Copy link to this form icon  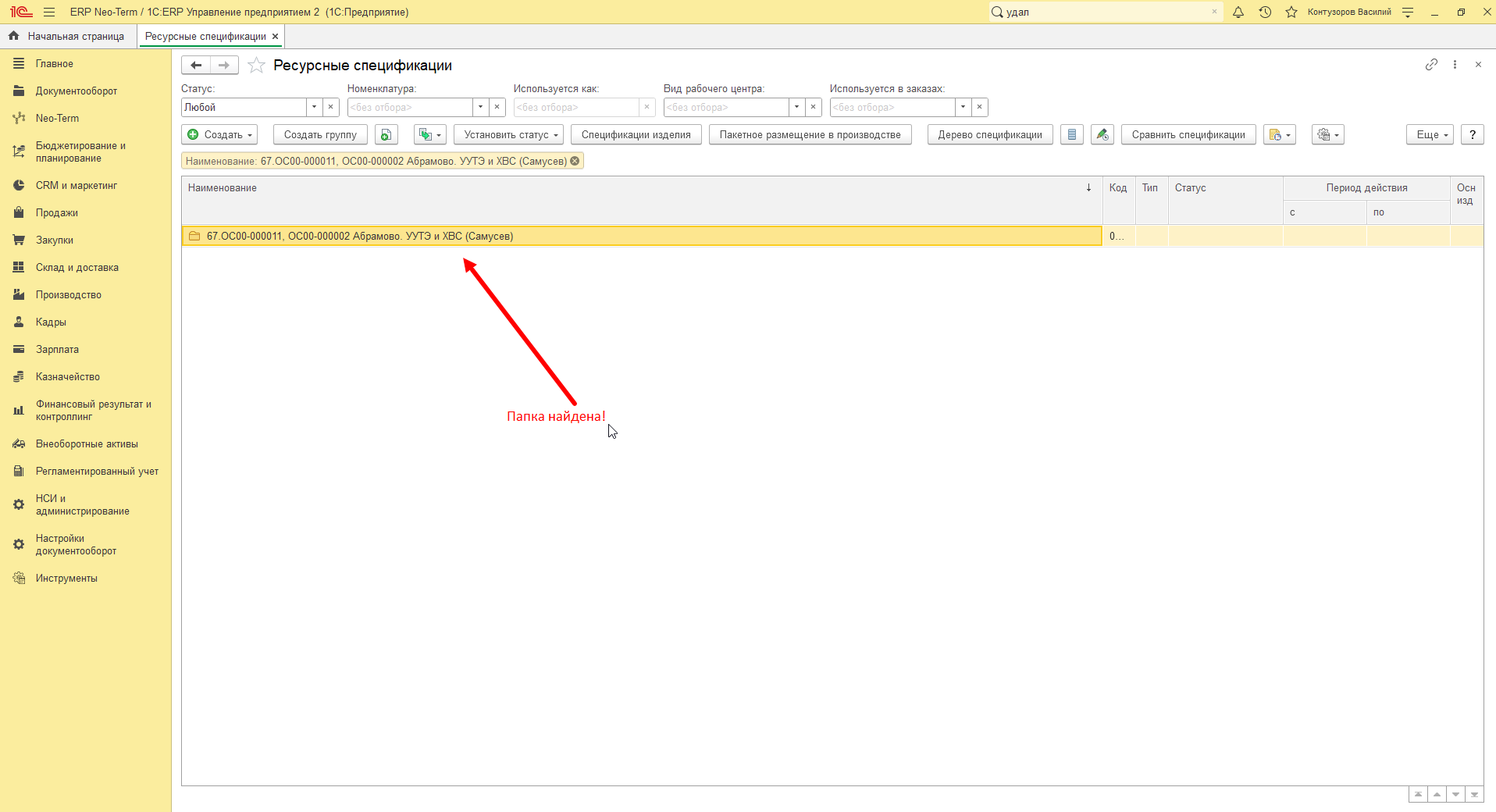pos(1431,65)
